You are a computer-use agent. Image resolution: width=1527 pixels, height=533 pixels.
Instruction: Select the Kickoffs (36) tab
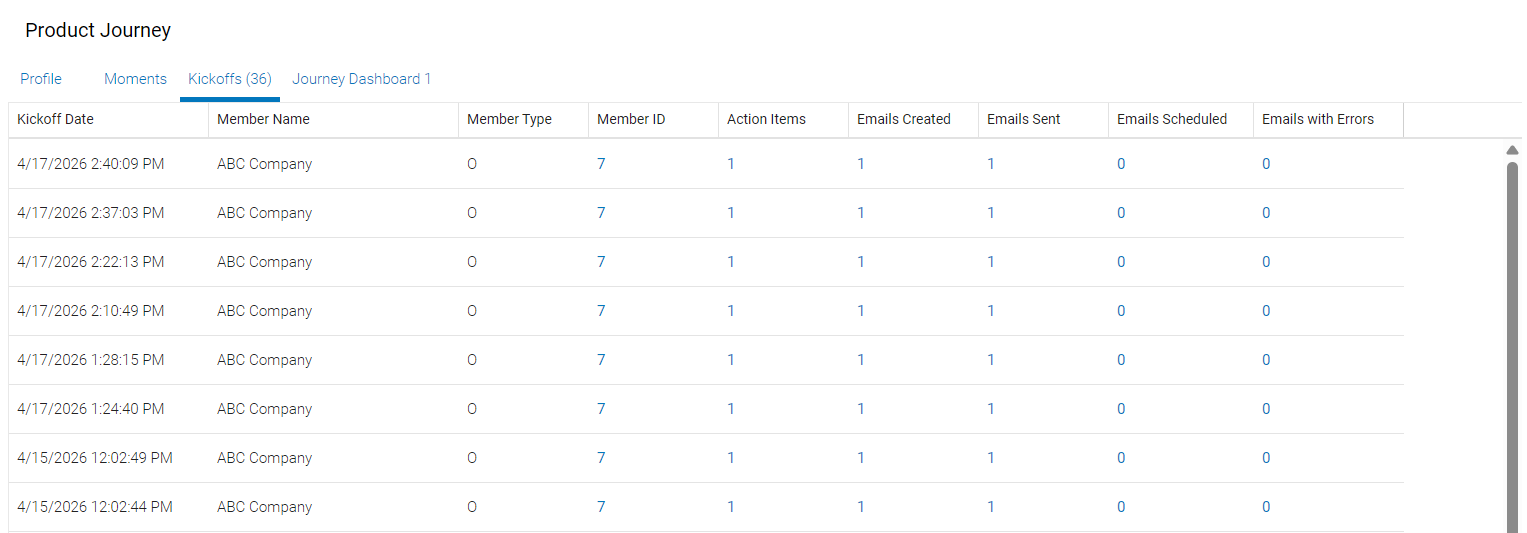(230, 79)
